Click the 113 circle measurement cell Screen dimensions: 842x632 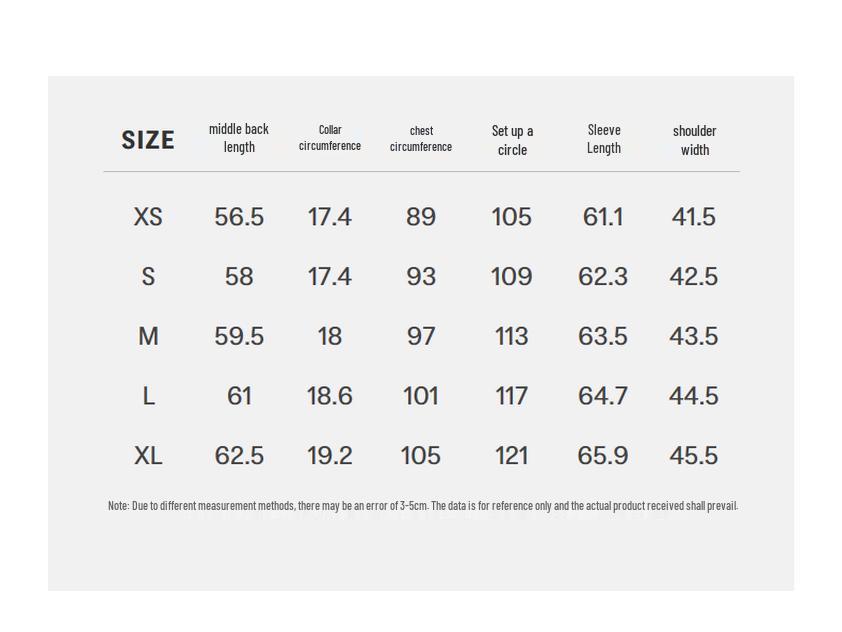click(x=512, y=337)
